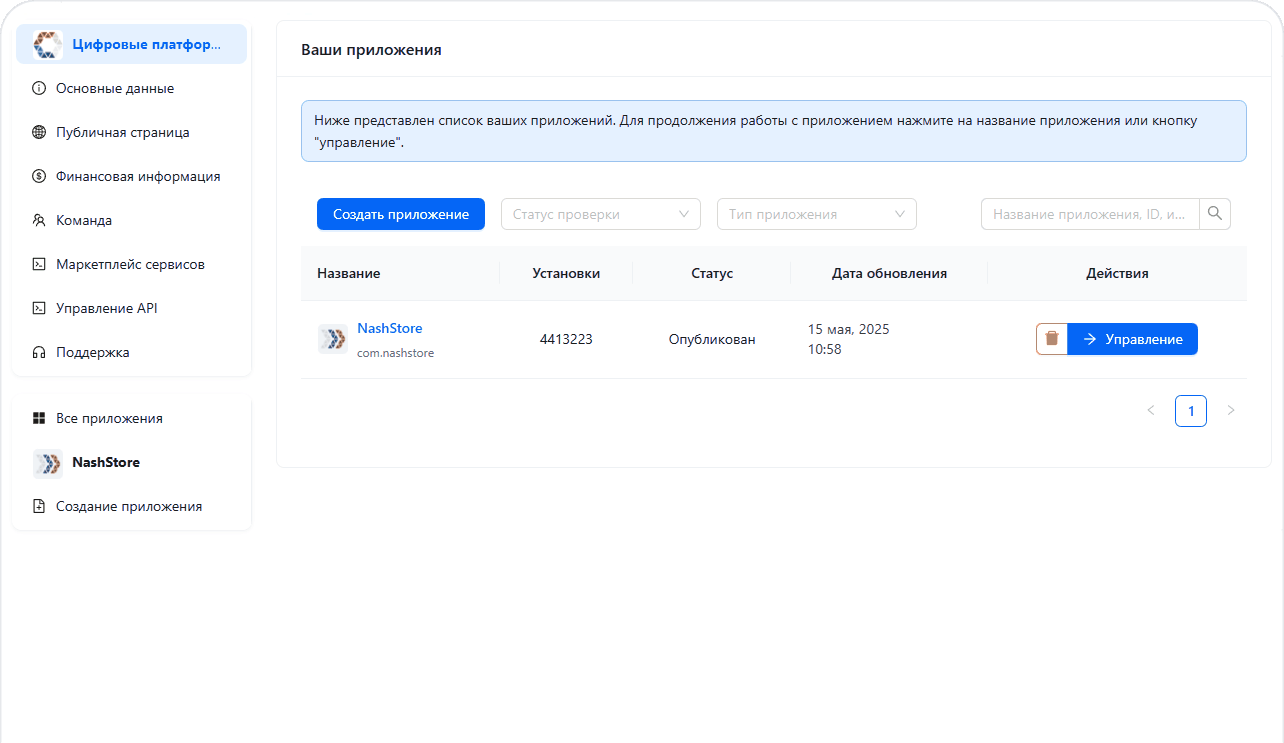The width and height of the screenshot is (1284, 743).
Task: Click the file-plus icon beside Создание приложения
Action: click(x=39, y=506)
